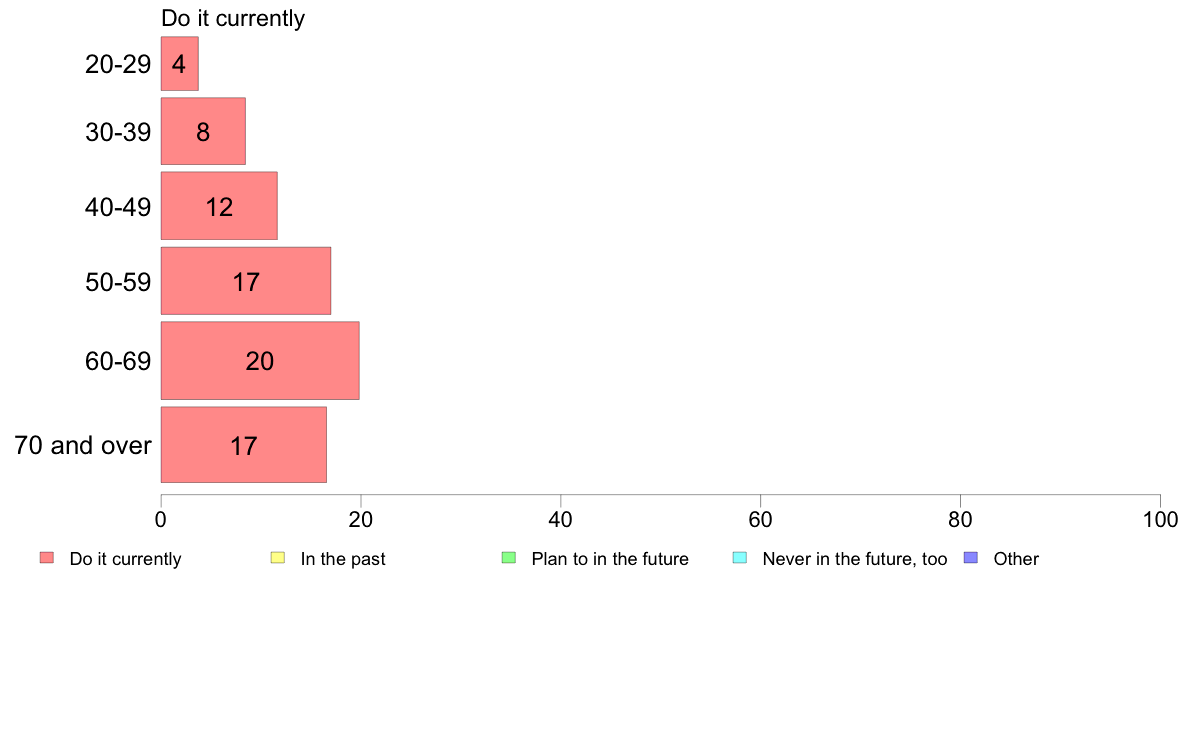This screenshot has width=1188, height=736.
Task: Click the x-axis tick labeled 100
Action: [1160, 519]
